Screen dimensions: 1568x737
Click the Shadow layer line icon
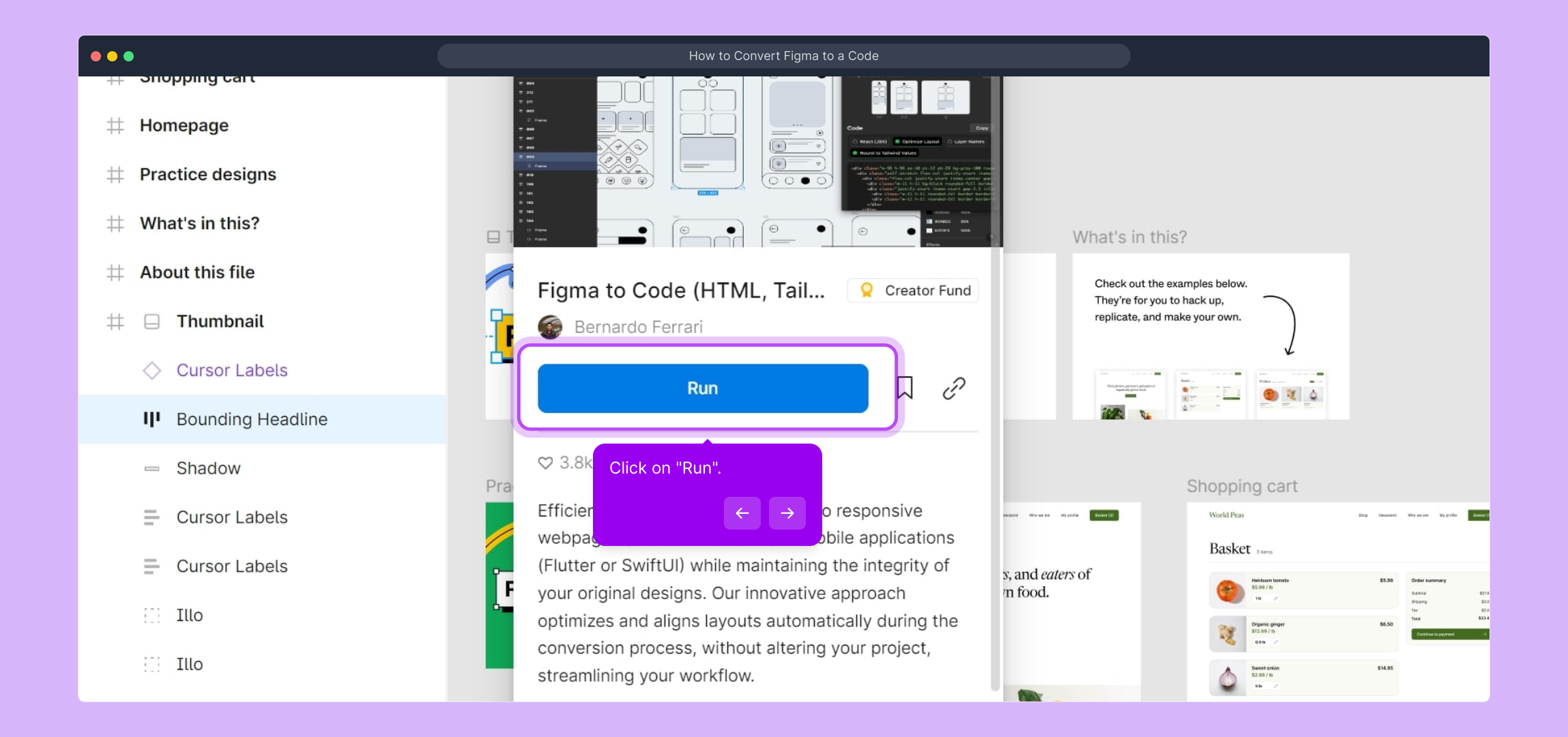click(151, 469)
